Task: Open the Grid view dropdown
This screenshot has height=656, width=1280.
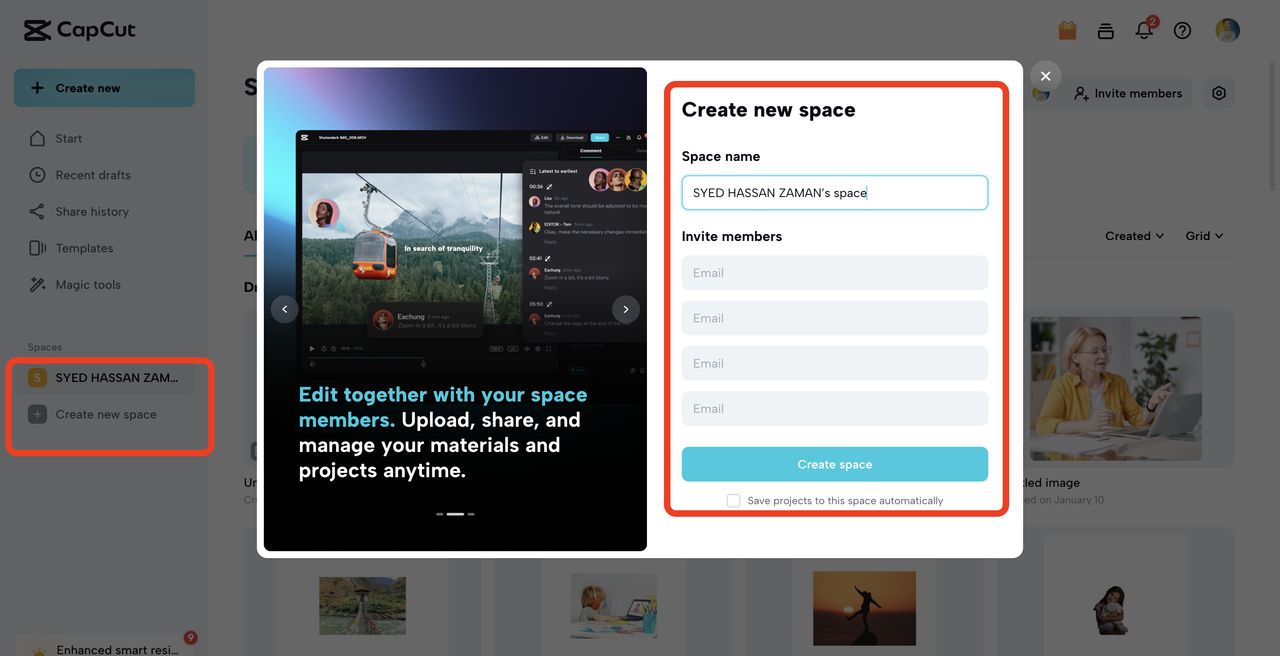Action: (x=1204, y=236)
